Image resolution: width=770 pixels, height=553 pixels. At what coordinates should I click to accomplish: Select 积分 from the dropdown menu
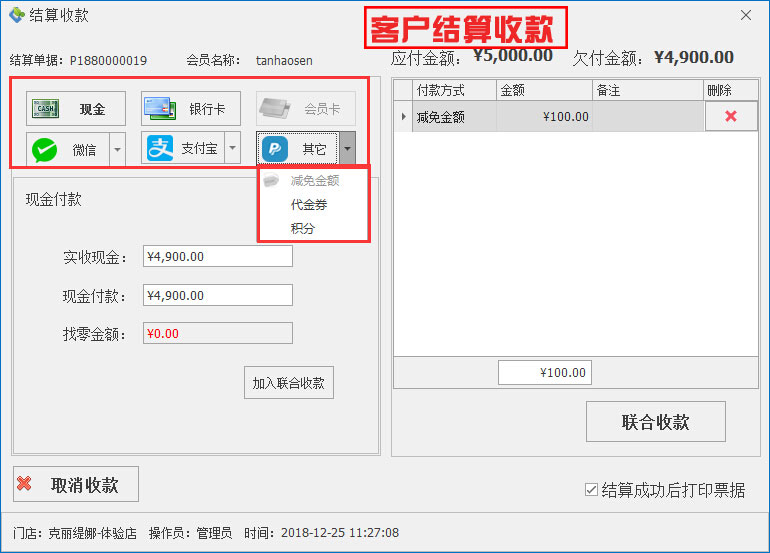coord(303,229)
